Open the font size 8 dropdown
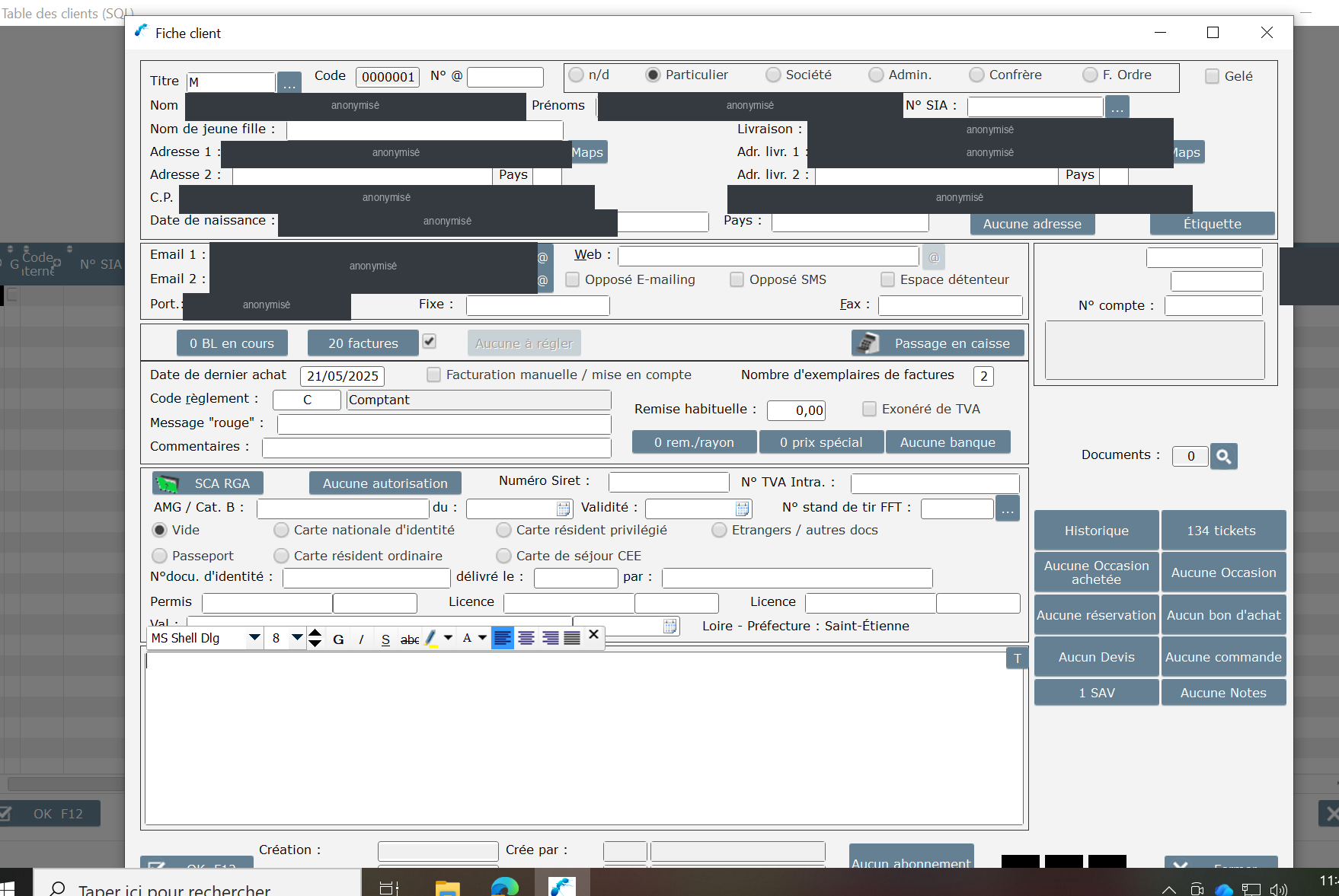This screenshot has height=896, width=1339. [297, 638]
